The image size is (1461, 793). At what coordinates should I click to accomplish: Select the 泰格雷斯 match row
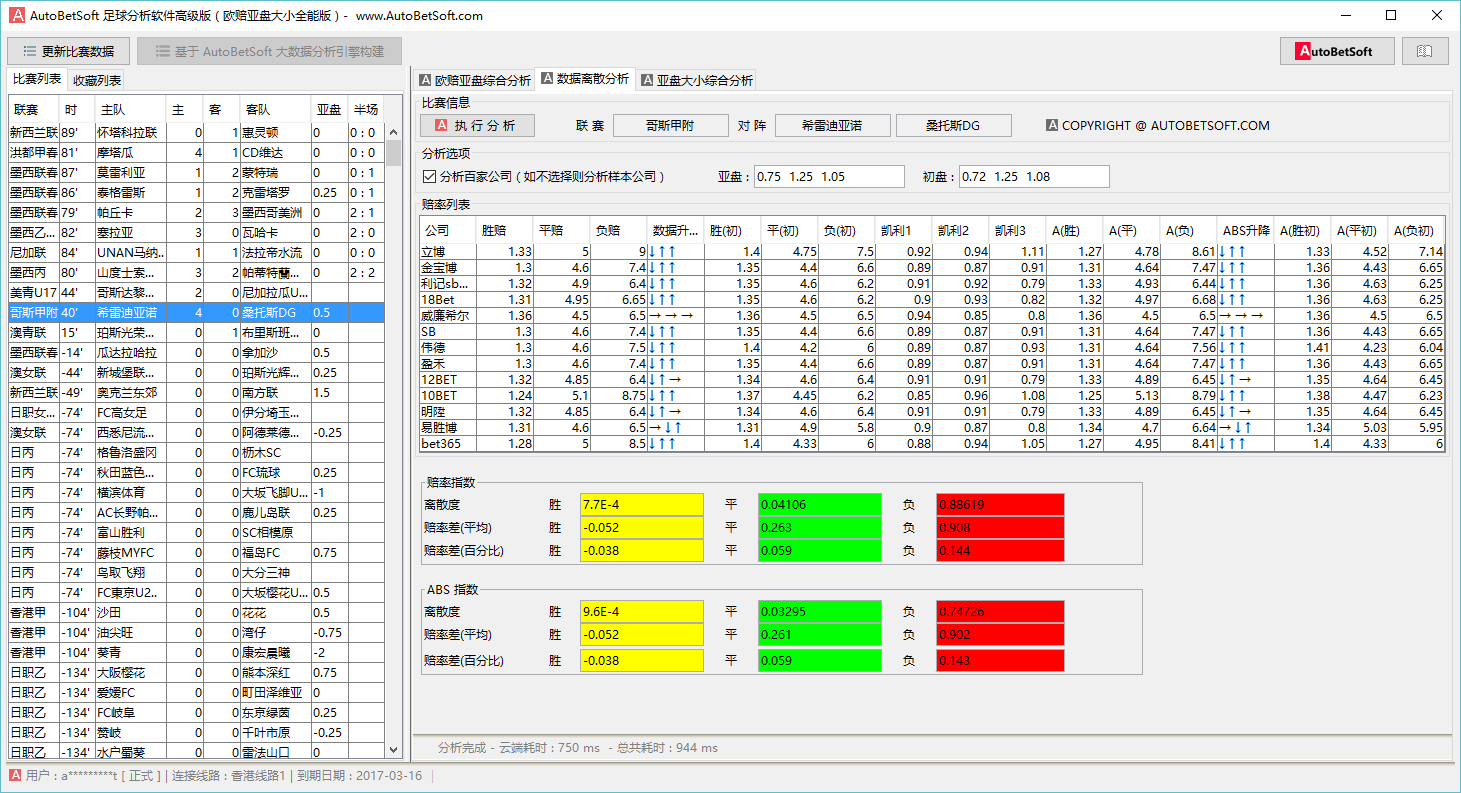point(196,192)
